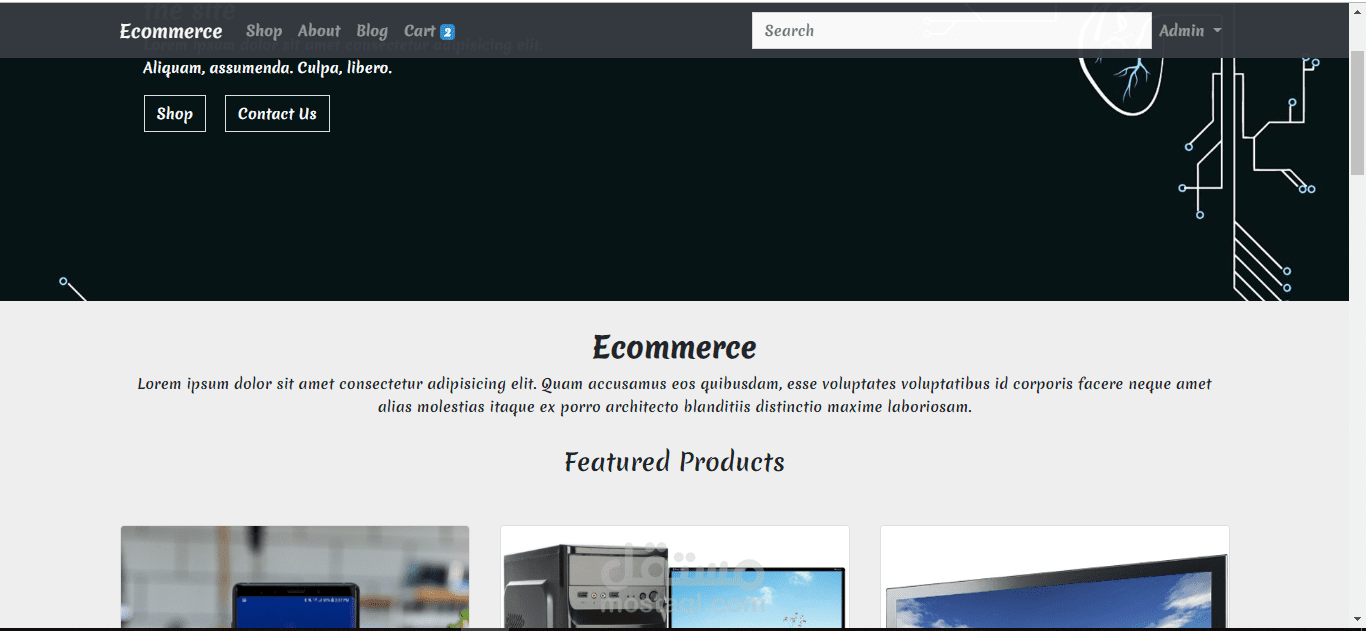Open the Shop page from navbar

tap(264, 31)
